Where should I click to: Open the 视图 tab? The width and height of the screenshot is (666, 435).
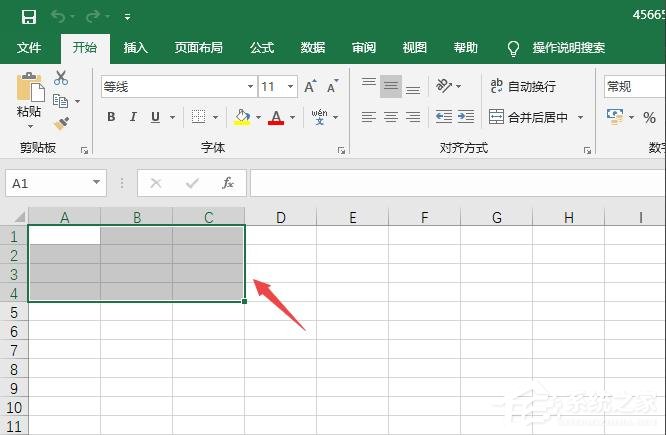415,48
